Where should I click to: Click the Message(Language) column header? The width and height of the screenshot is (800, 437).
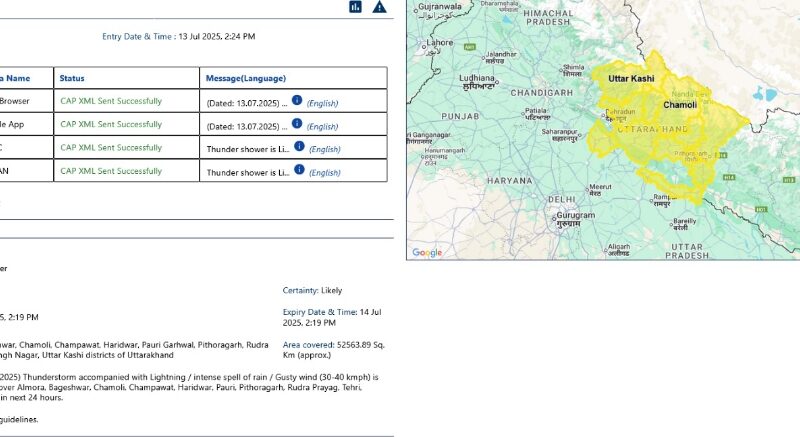click(245, 78)
